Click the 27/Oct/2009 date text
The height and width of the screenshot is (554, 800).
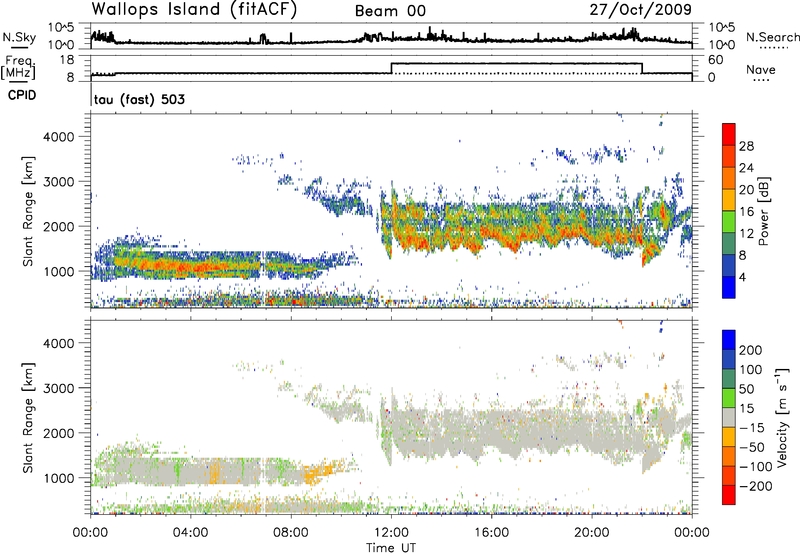tap(641, 10)
